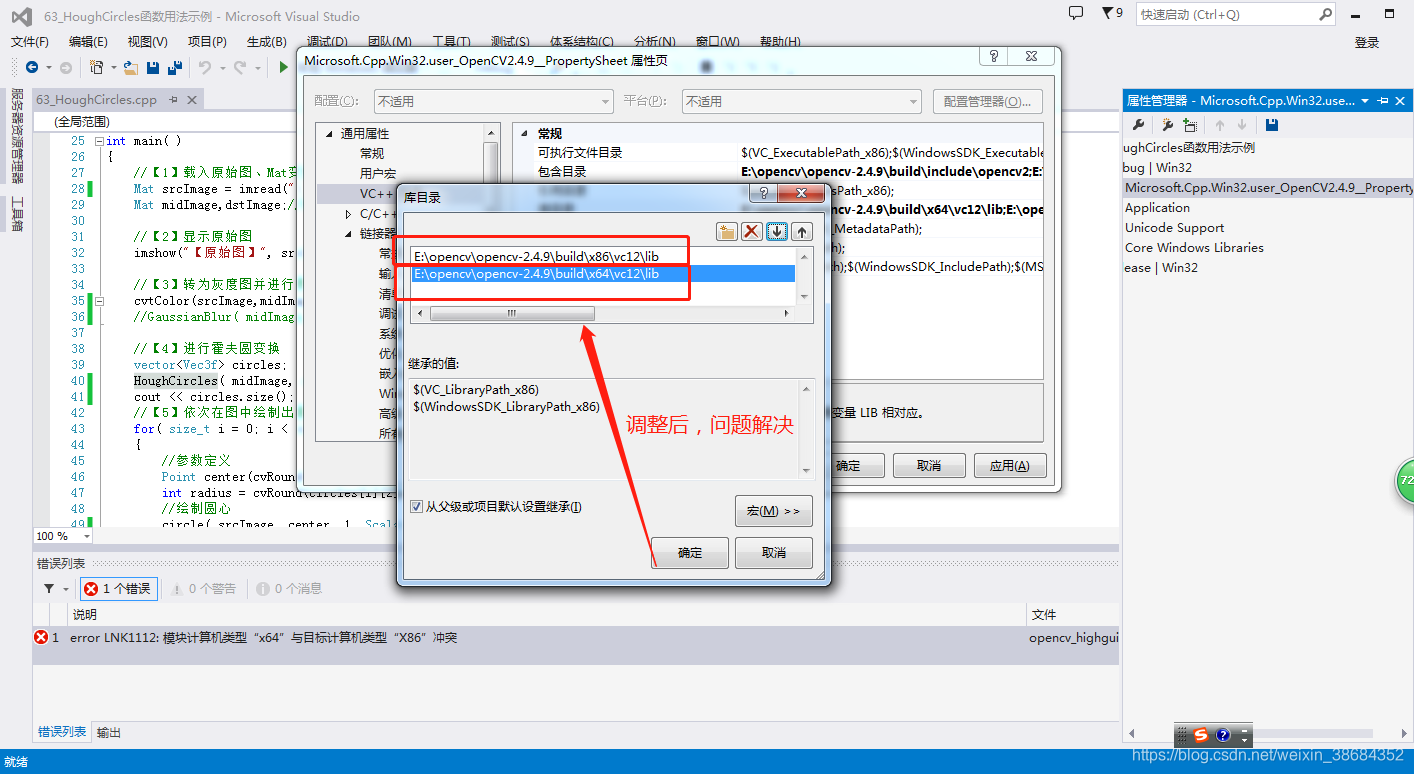Open the 编辑(E) menu
Screen dimensions: 1414x774
[x=88, y=41]
